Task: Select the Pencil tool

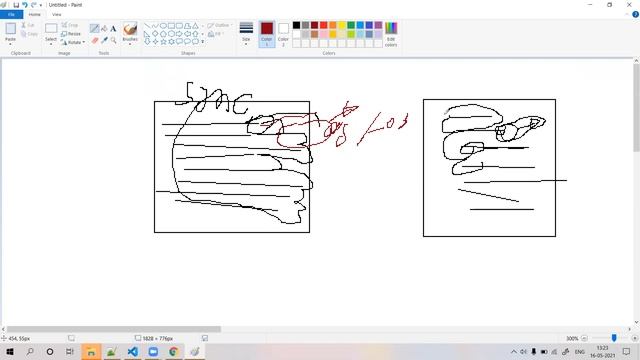Action: pyautogui.click(x=94, y=28)
